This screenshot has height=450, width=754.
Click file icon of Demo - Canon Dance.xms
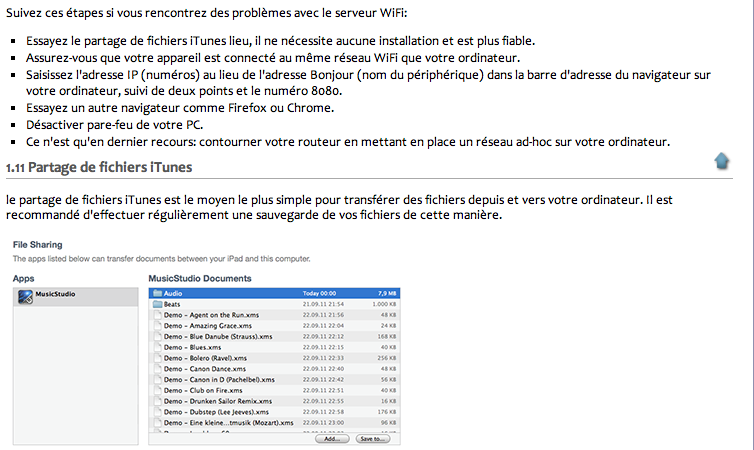coord(157,369)
